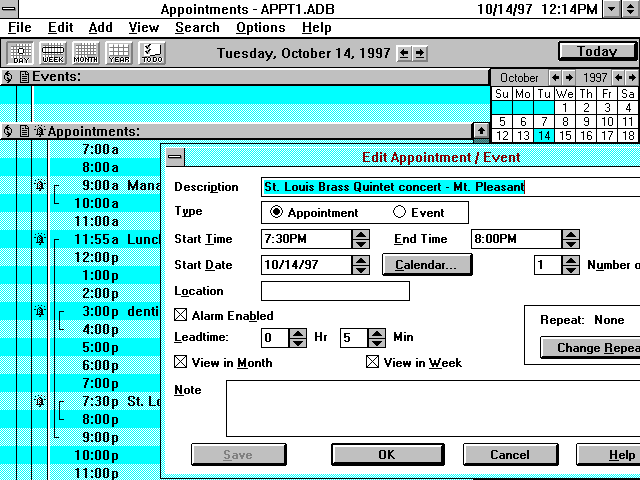The height and width of the screenshot is (480, 640).
Task: Open the Search menu
Action: click(x=197, y=27)
